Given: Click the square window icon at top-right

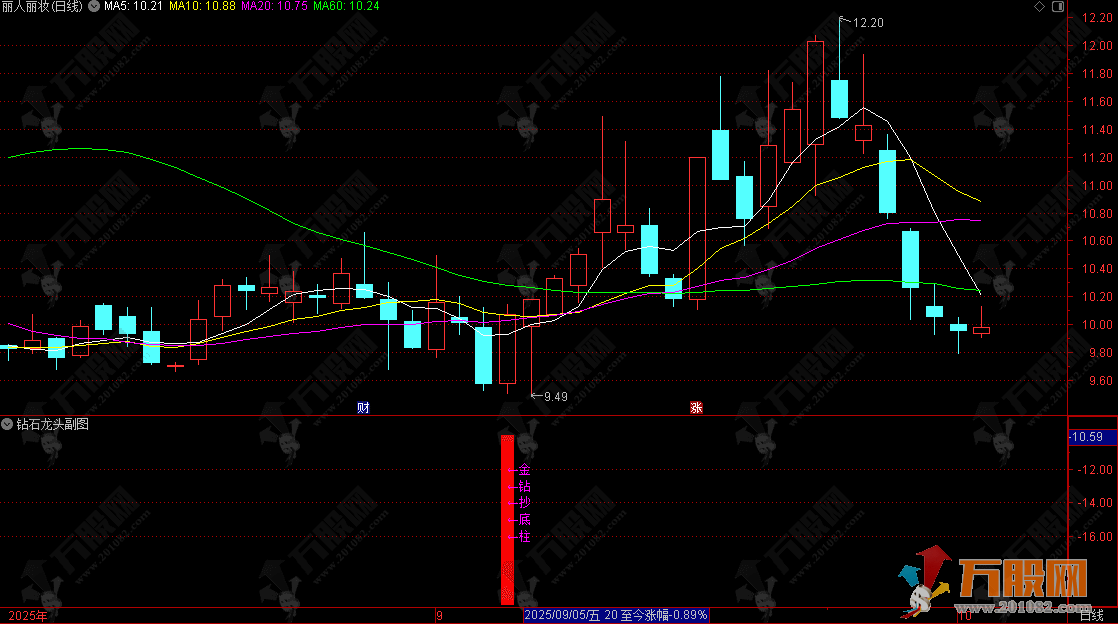Looking at the screenshot, I should (1056, 7).
